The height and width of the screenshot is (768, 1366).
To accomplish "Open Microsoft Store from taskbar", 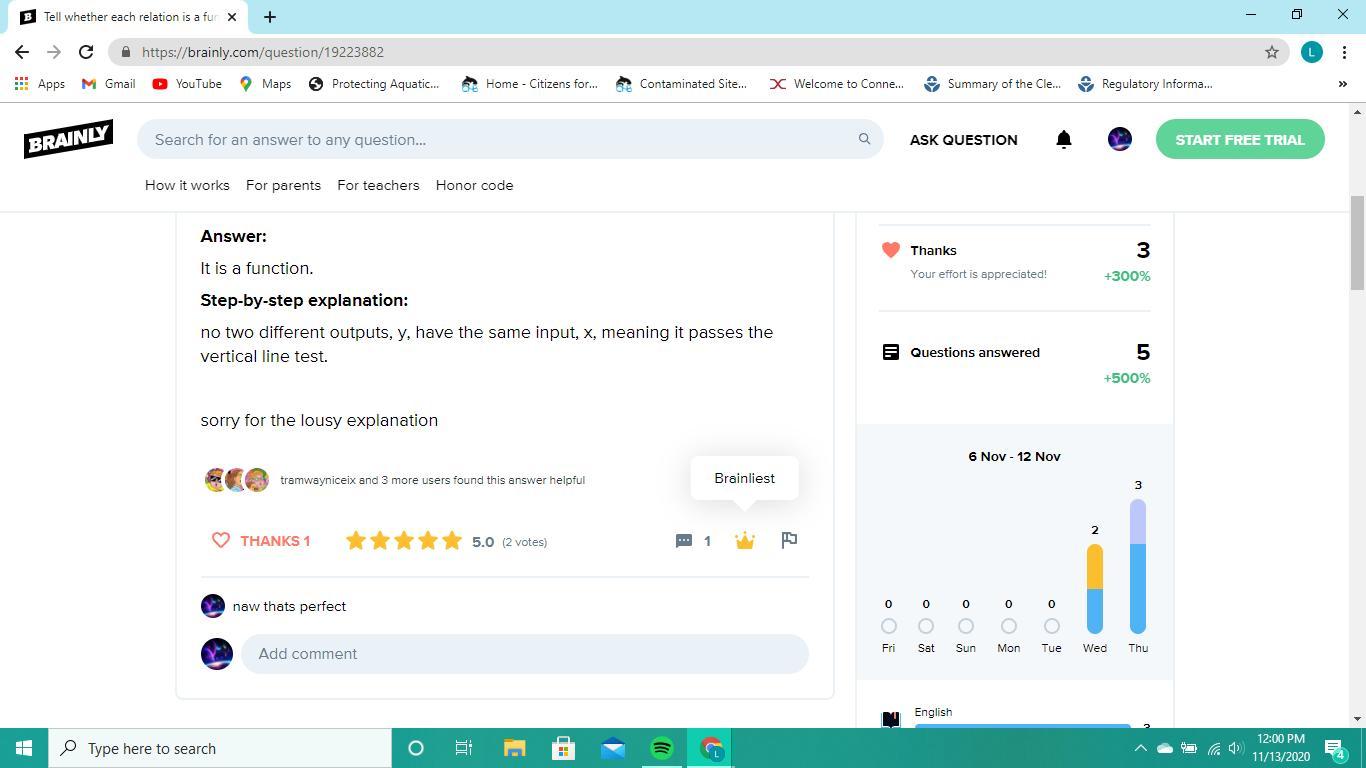I will (x=564, y=748).
